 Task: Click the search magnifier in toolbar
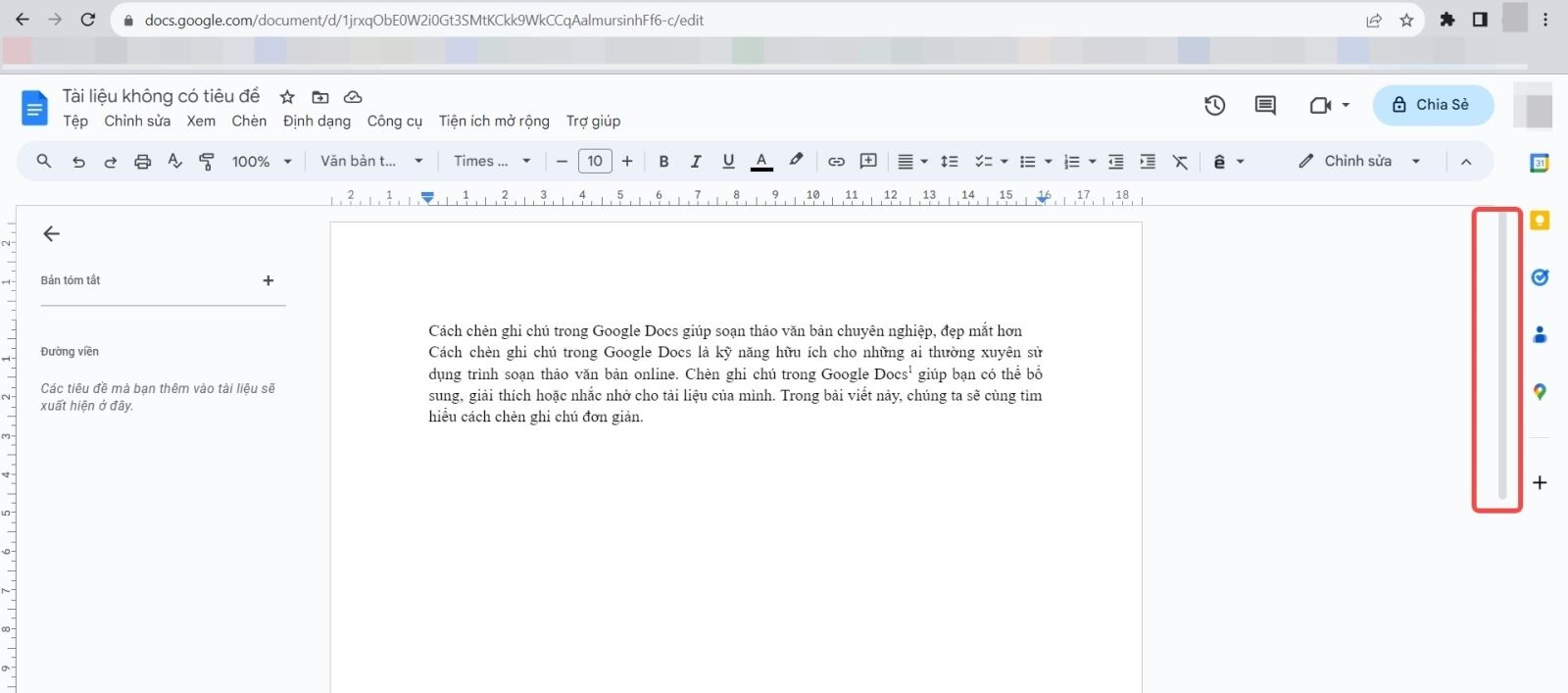[x=44, y=161]
